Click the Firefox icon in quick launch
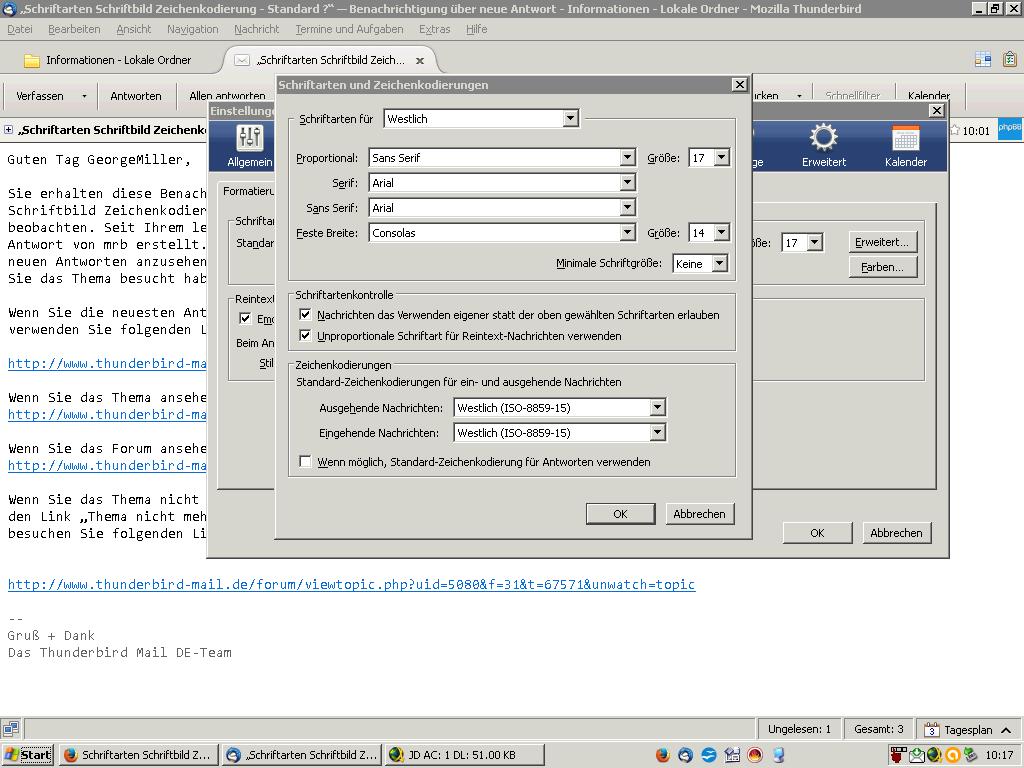This screenshot has height=768, width=1024. point(663,755)
